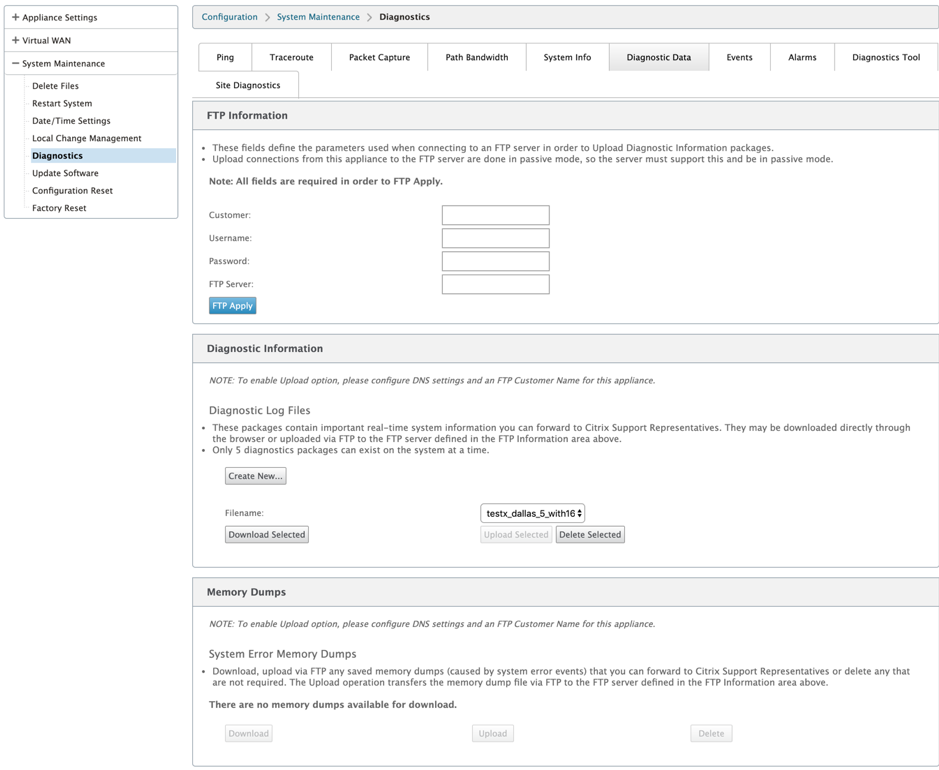Click Create New diagnostics package button
This screenshot has height=770, width=939.
(256, 476)
